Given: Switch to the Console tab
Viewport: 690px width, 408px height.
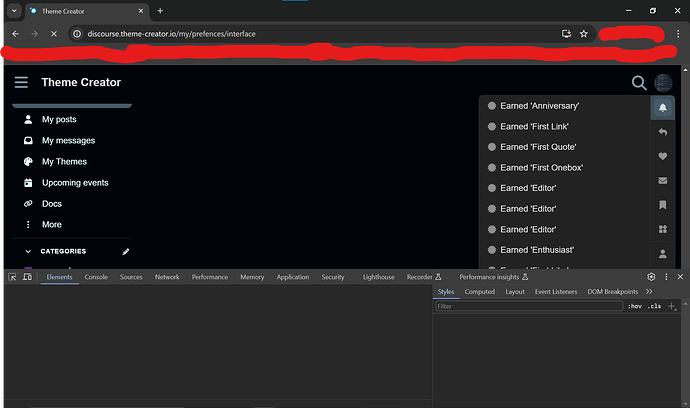Looking at the screenshot, I should (x=96, y=277).
